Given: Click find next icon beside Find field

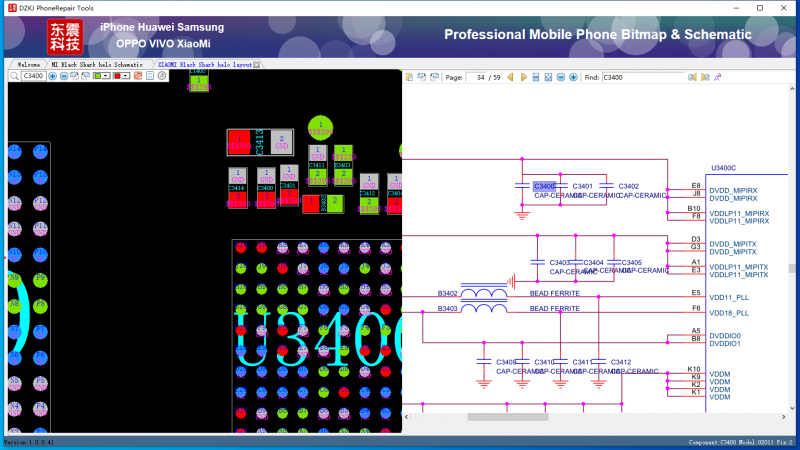Looking at the screenshot, I should (x=705, y=77).
